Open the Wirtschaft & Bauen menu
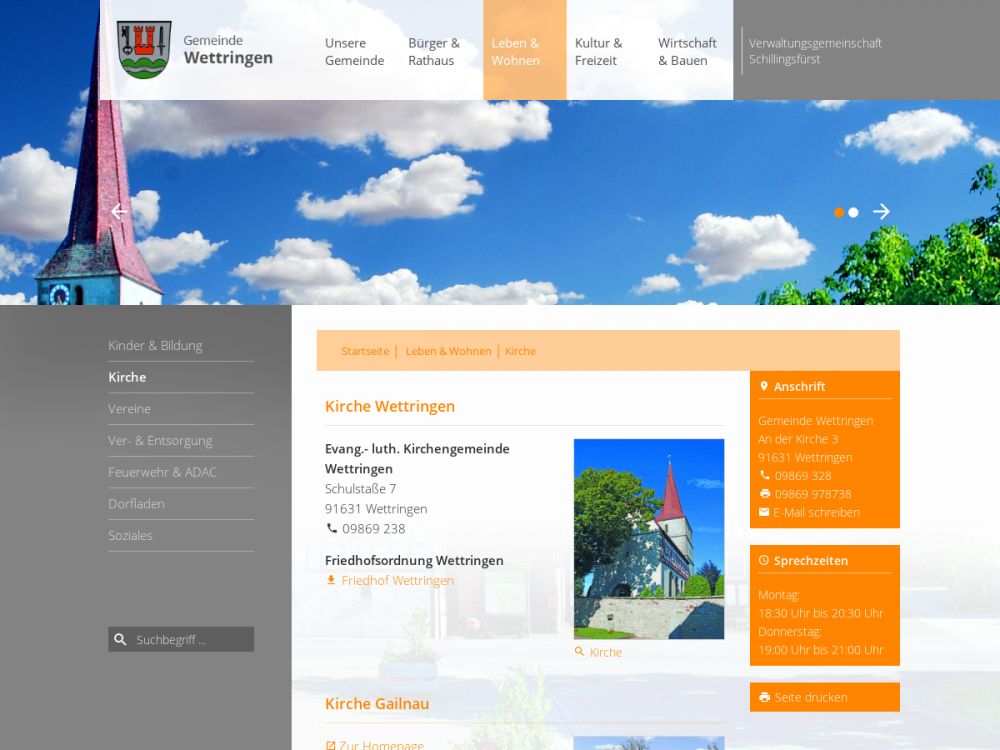 pyautogui.click(x=687, y=52)
